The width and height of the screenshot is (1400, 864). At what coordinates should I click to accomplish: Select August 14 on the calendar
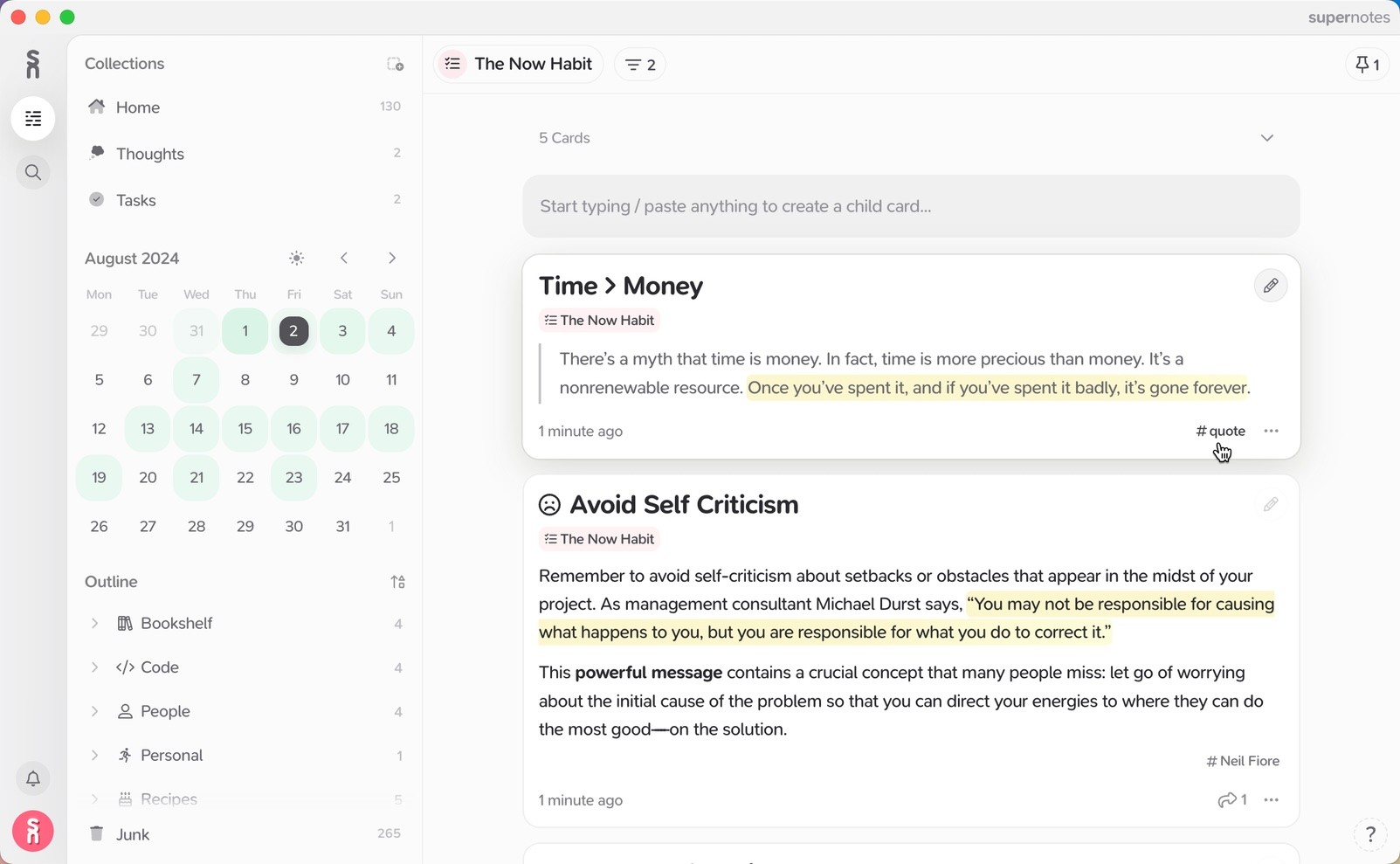[x=197, y=429]
